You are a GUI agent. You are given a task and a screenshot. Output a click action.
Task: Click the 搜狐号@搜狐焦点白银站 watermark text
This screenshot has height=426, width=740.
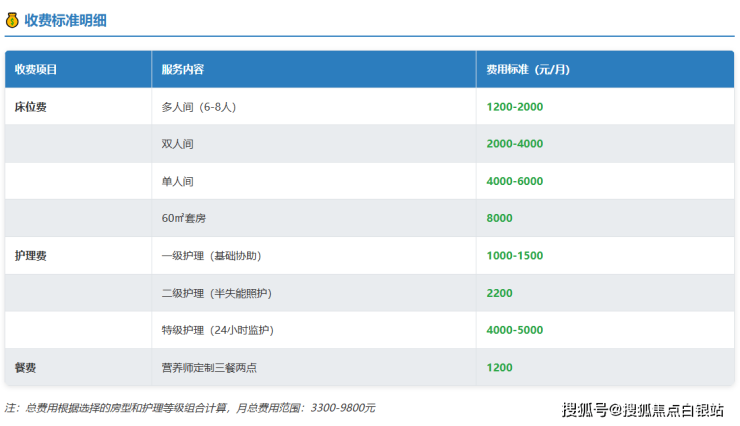[x=642, y=409]
